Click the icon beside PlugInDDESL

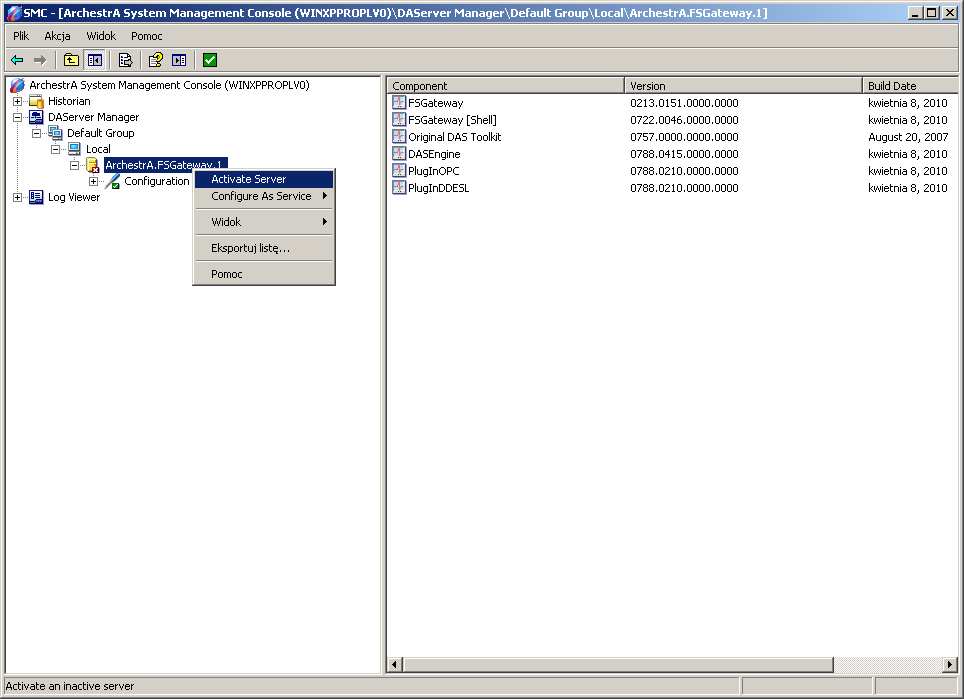click(x=399, y=188)
